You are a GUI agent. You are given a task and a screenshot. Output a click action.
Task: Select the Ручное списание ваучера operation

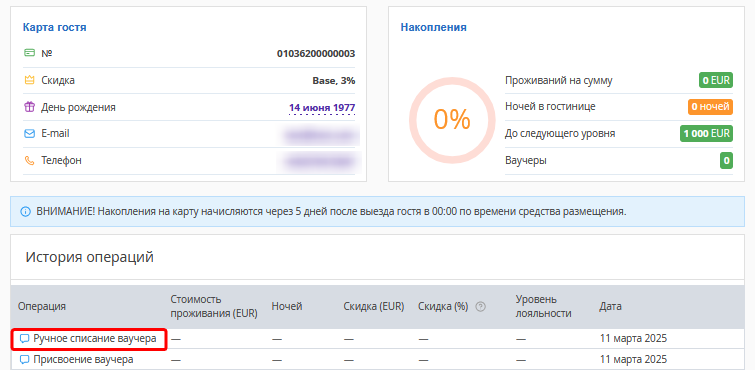[95, 339]
